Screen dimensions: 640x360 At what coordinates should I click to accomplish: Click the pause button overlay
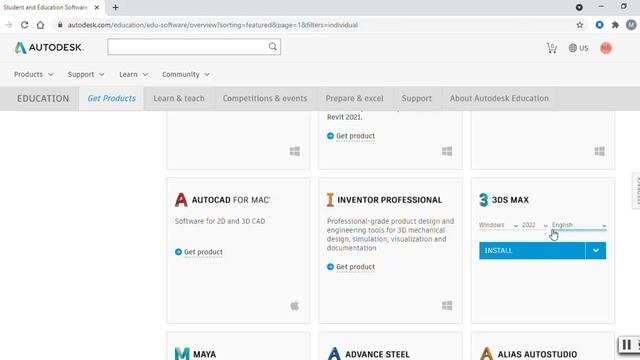(627, 345)
